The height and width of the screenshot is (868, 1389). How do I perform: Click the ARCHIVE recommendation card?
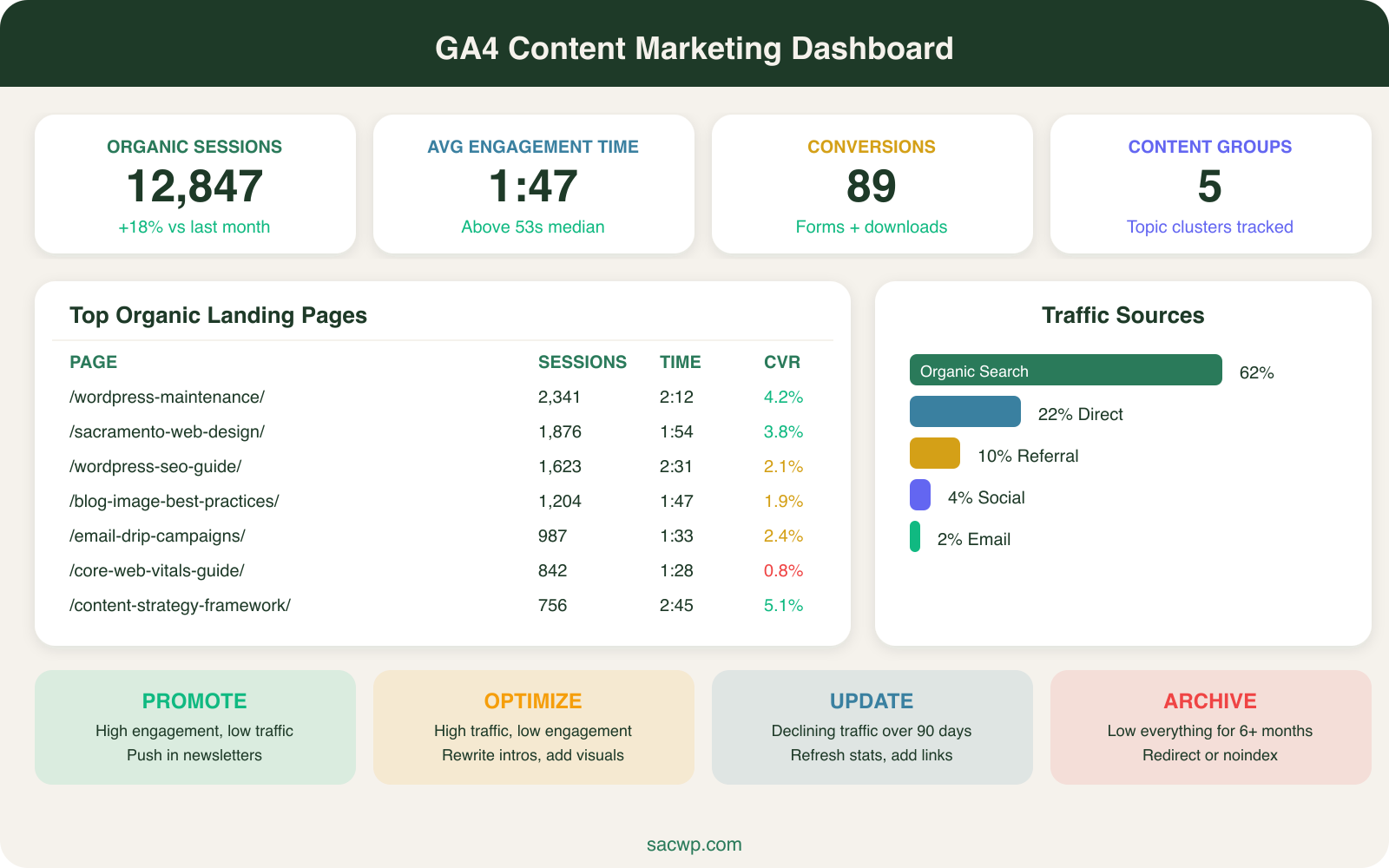pos(1210,727)
